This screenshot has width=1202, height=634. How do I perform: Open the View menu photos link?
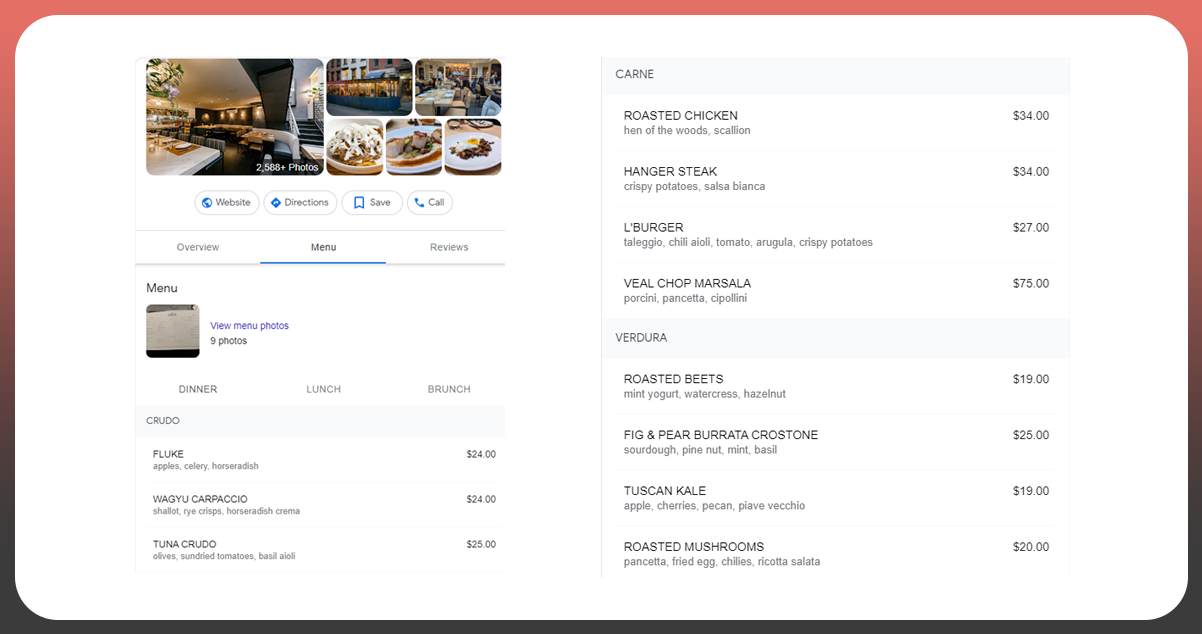point(249,326)
